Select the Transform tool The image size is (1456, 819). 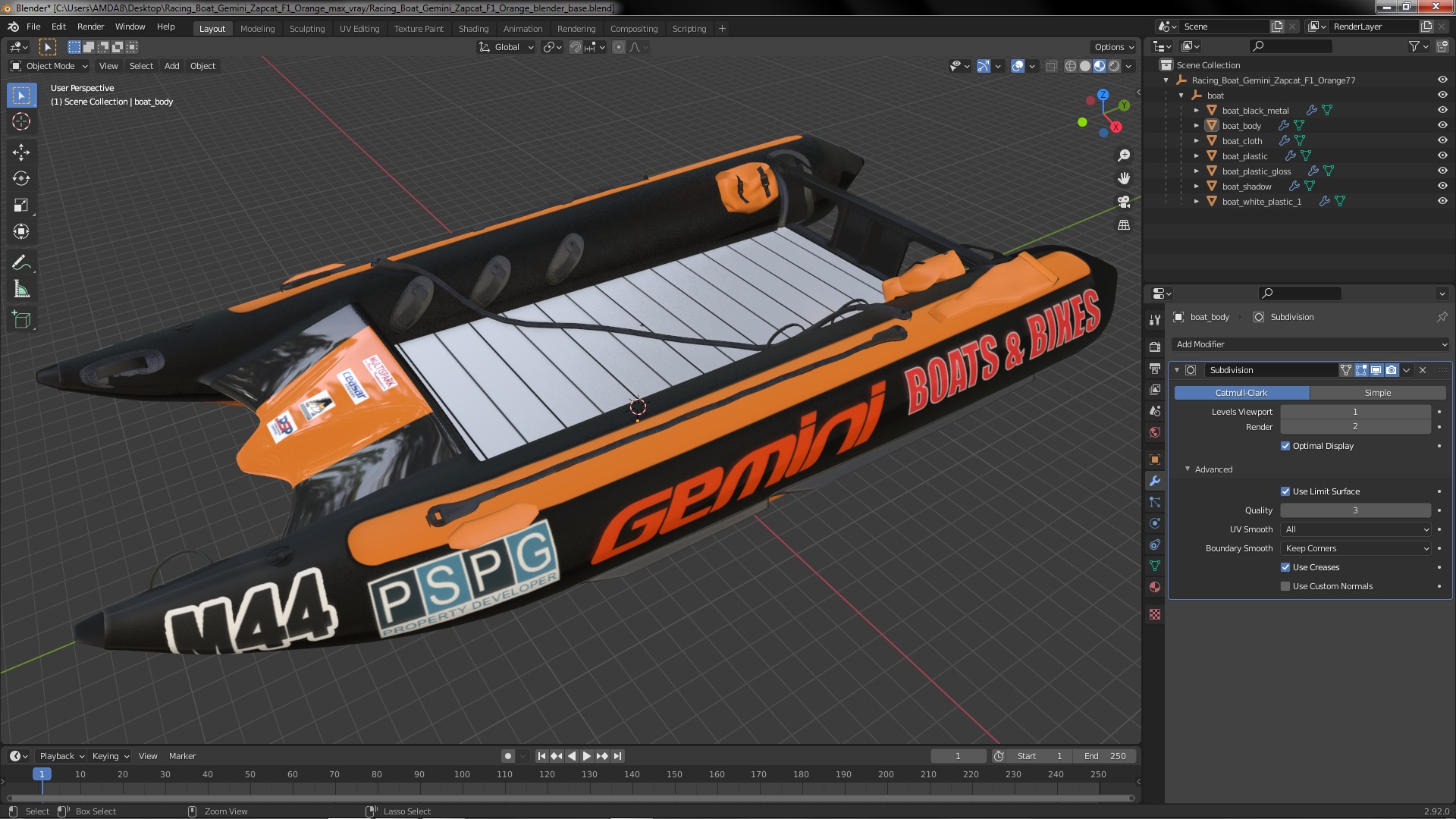click(x=21, y=232)
